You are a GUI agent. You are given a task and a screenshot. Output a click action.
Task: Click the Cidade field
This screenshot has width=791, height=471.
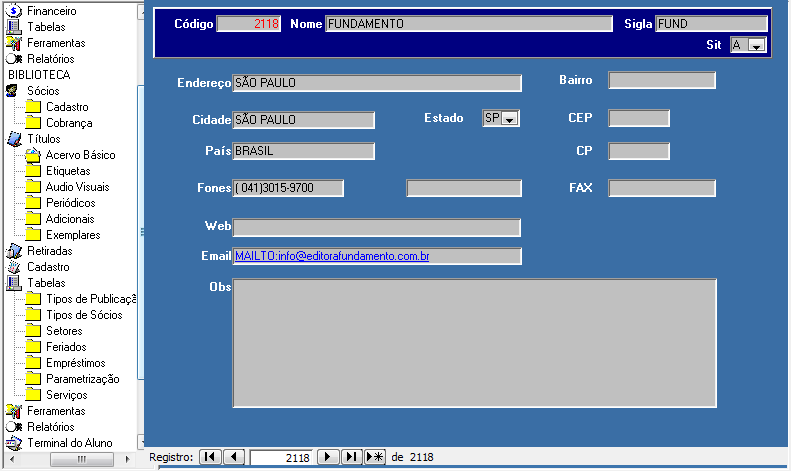303,120
